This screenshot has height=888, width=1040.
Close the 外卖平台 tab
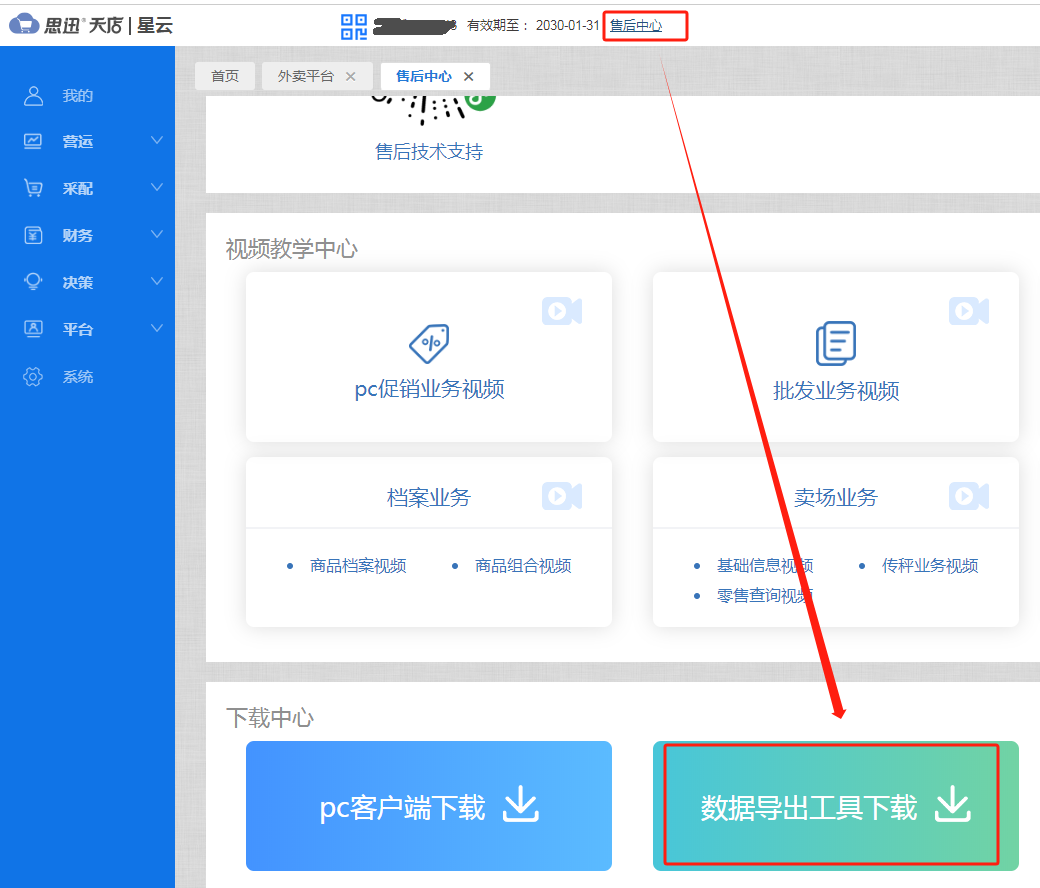tap(351, 77)
